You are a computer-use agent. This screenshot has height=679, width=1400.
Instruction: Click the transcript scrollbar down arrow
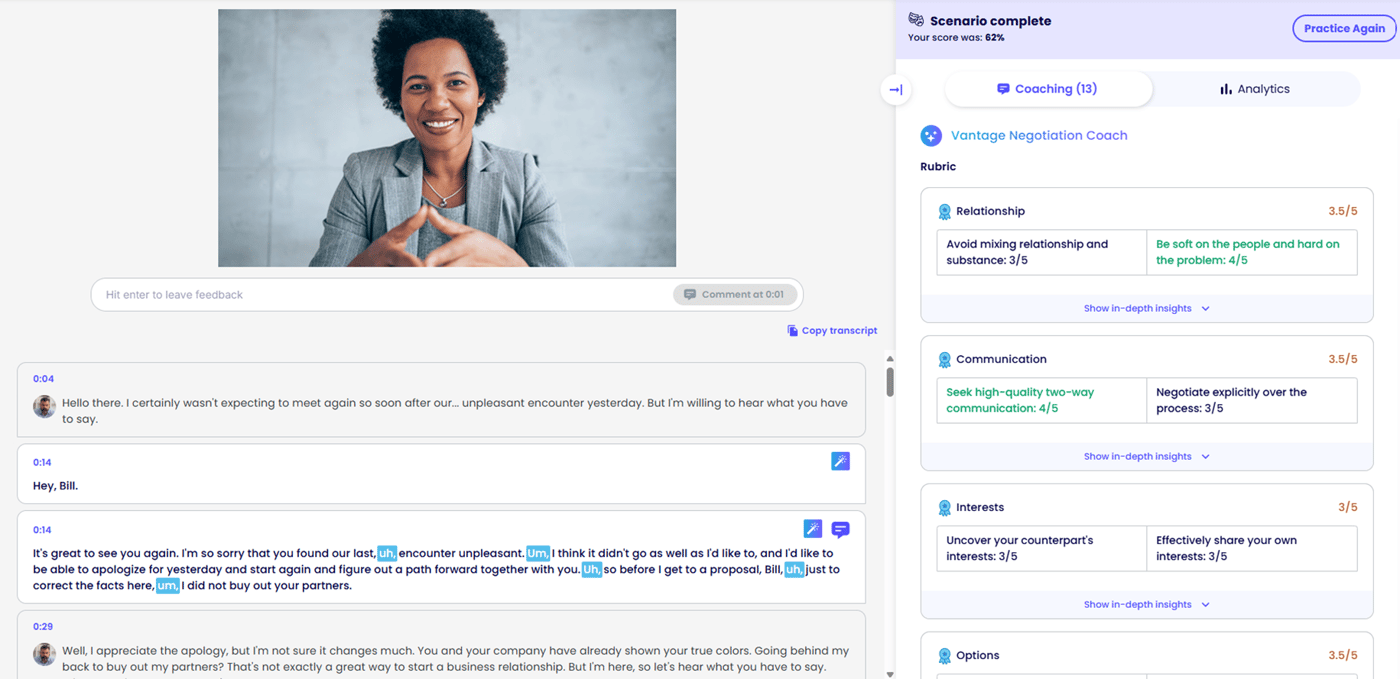coord(890,674)
